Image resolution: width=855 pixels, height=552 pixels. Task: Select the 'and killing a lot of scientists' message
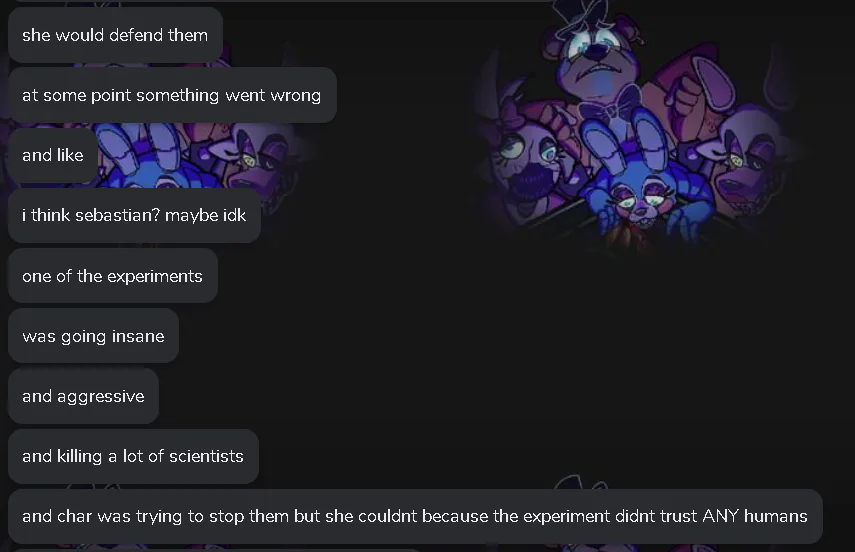pyautogui.click(x=133, y=456)
